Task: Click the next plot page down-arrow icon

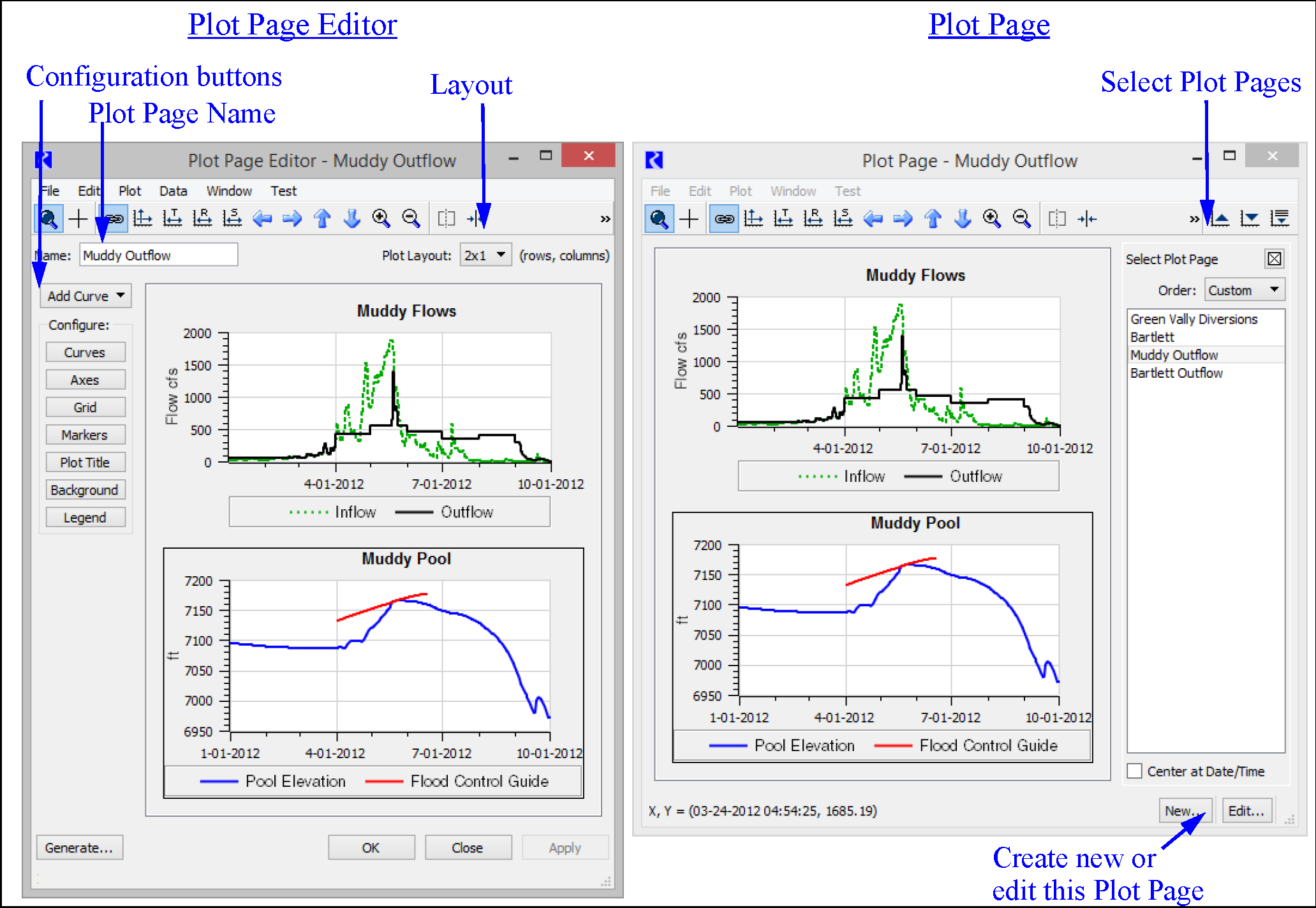Action: pos(1250,219)
